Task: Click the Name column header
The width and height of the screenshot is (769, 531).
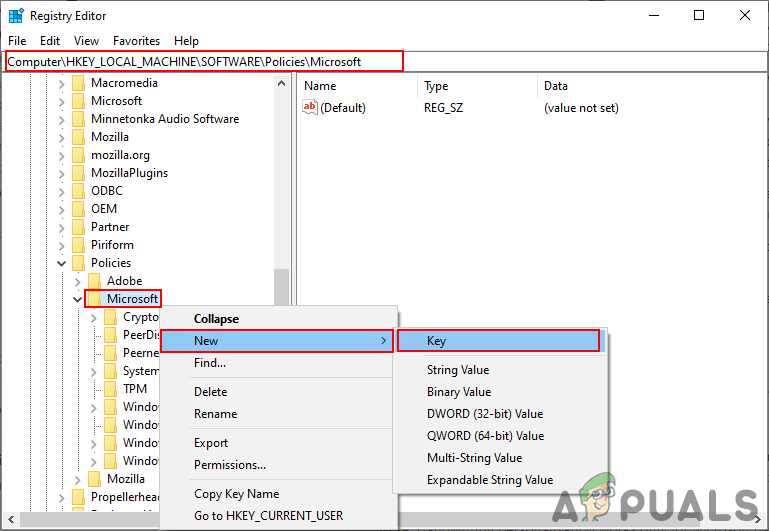Action: (358, 86)
